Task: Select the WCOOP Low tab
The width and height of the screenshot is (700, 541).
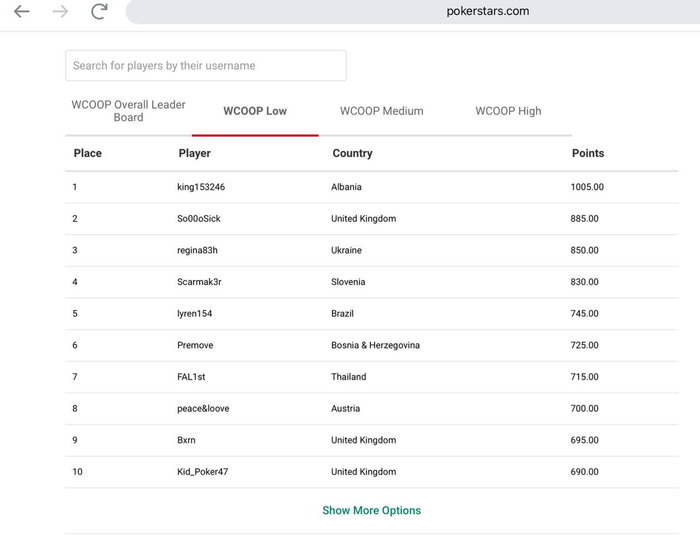Action: coord(255,111)
